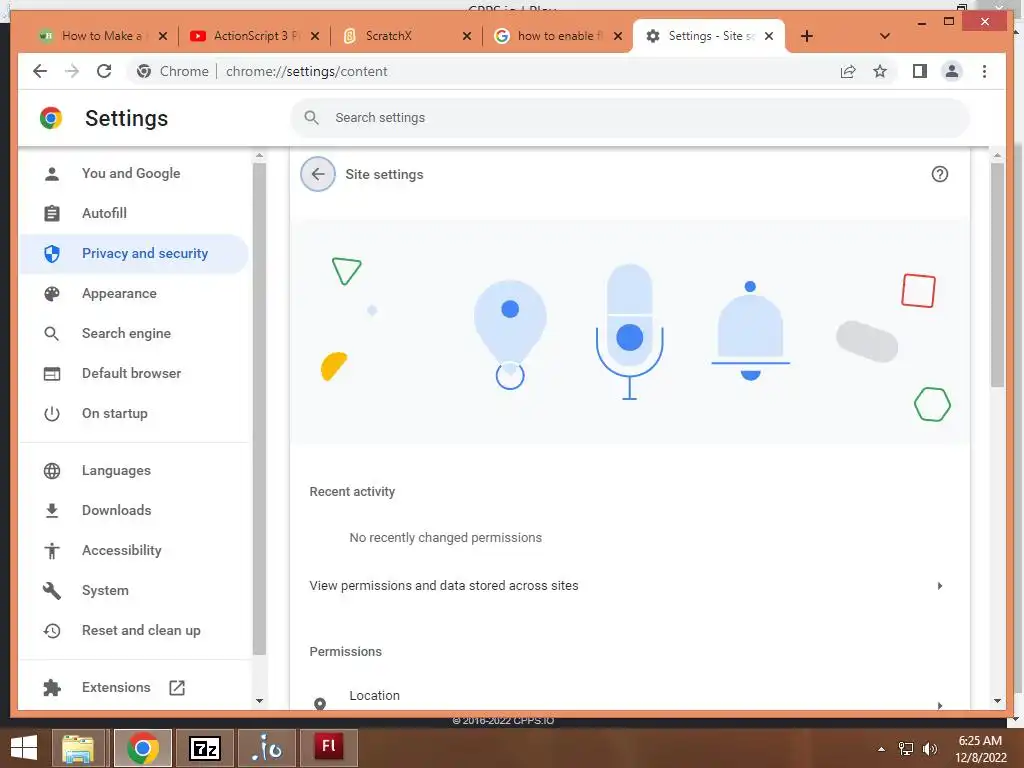Open the side panel icon
1024x768 pixels.
pyautogui.click(x=920, y=71)
